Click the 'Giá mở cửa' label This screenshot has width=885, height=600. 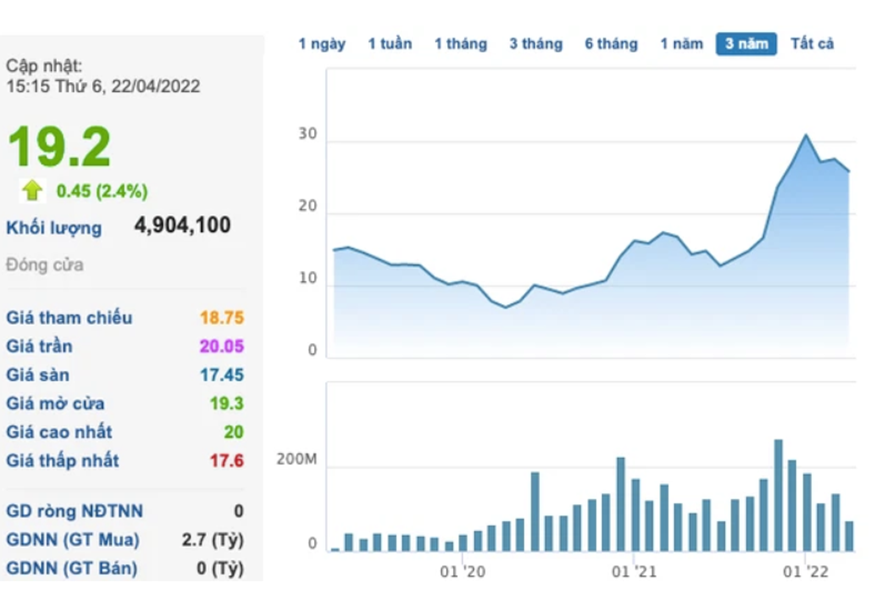(x=55, y=404)
